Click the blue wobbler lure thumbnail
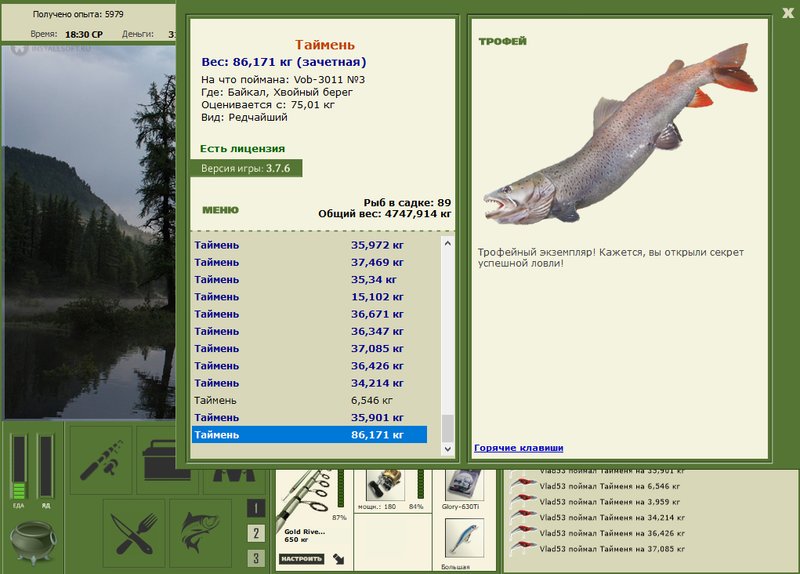800x574 pixels. pos(464,538)
